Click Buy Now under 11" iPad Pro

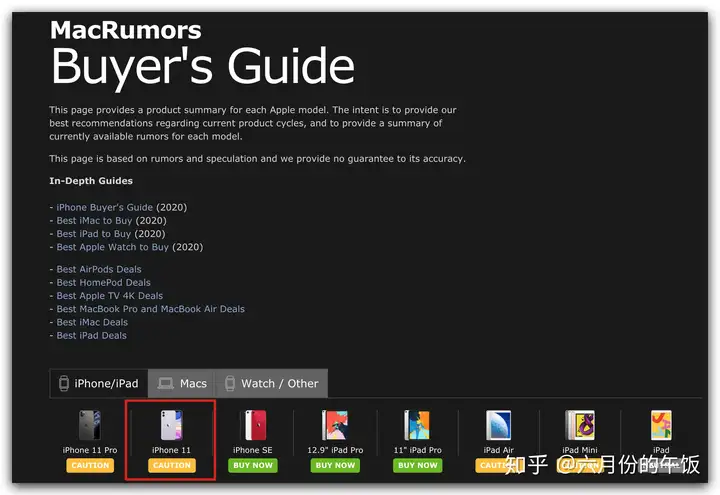(417, 466)
